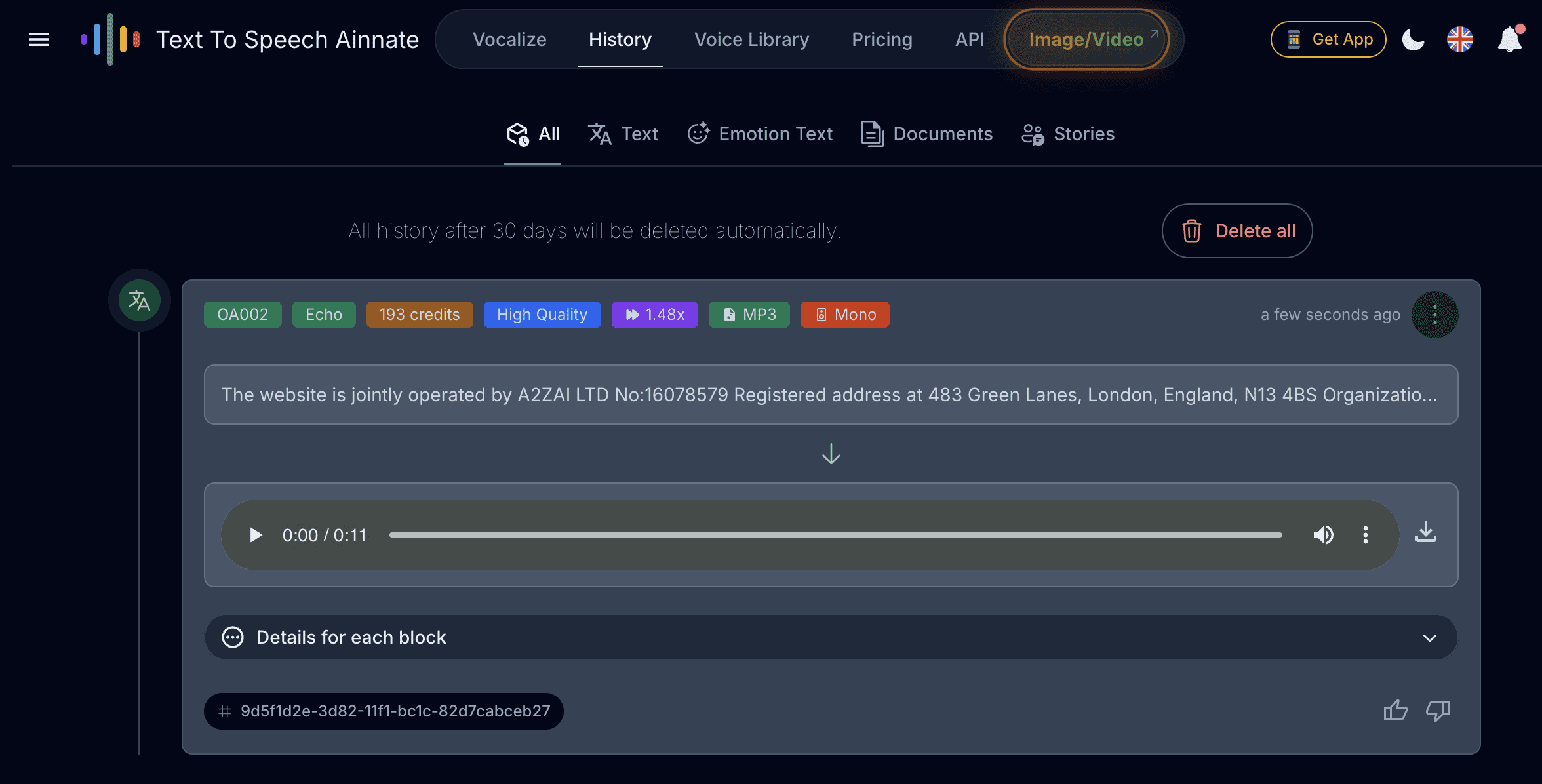Image resolution: width=1542 pixels, height=784 pixels.
Task: Mute the audio player volume
Action: coord(1323,536)
